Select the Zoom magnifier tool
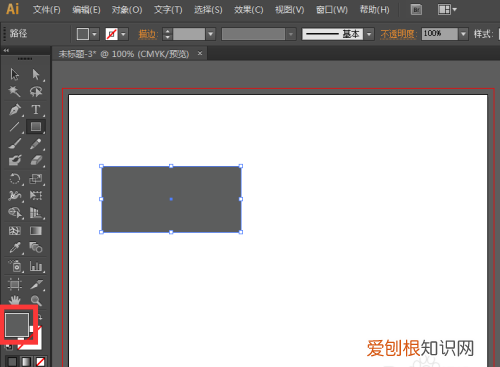The image size is (500, 367). click(36, 300)
